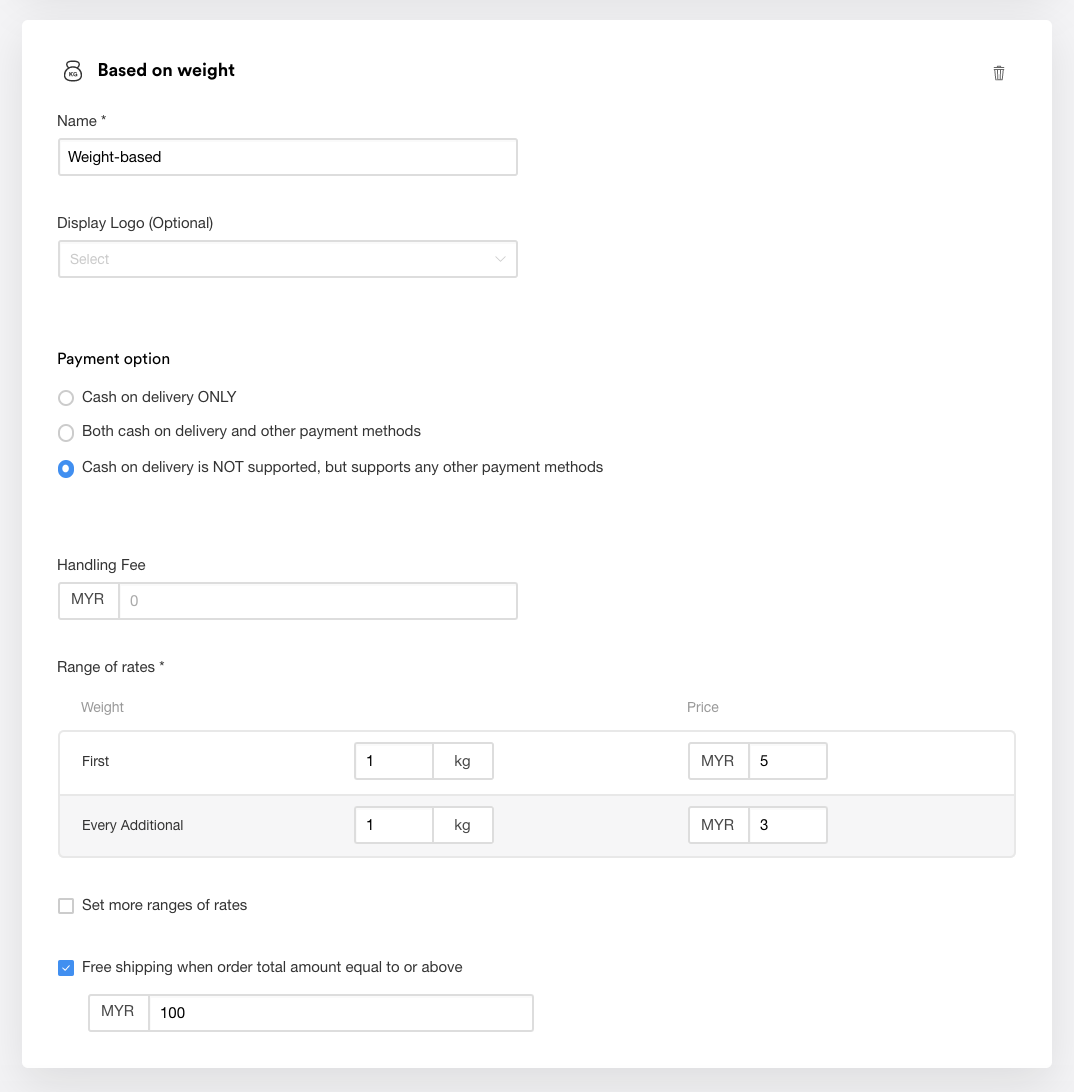
Task: Uncheck free shipping threshold checkbox
Action: pos(65,967)
